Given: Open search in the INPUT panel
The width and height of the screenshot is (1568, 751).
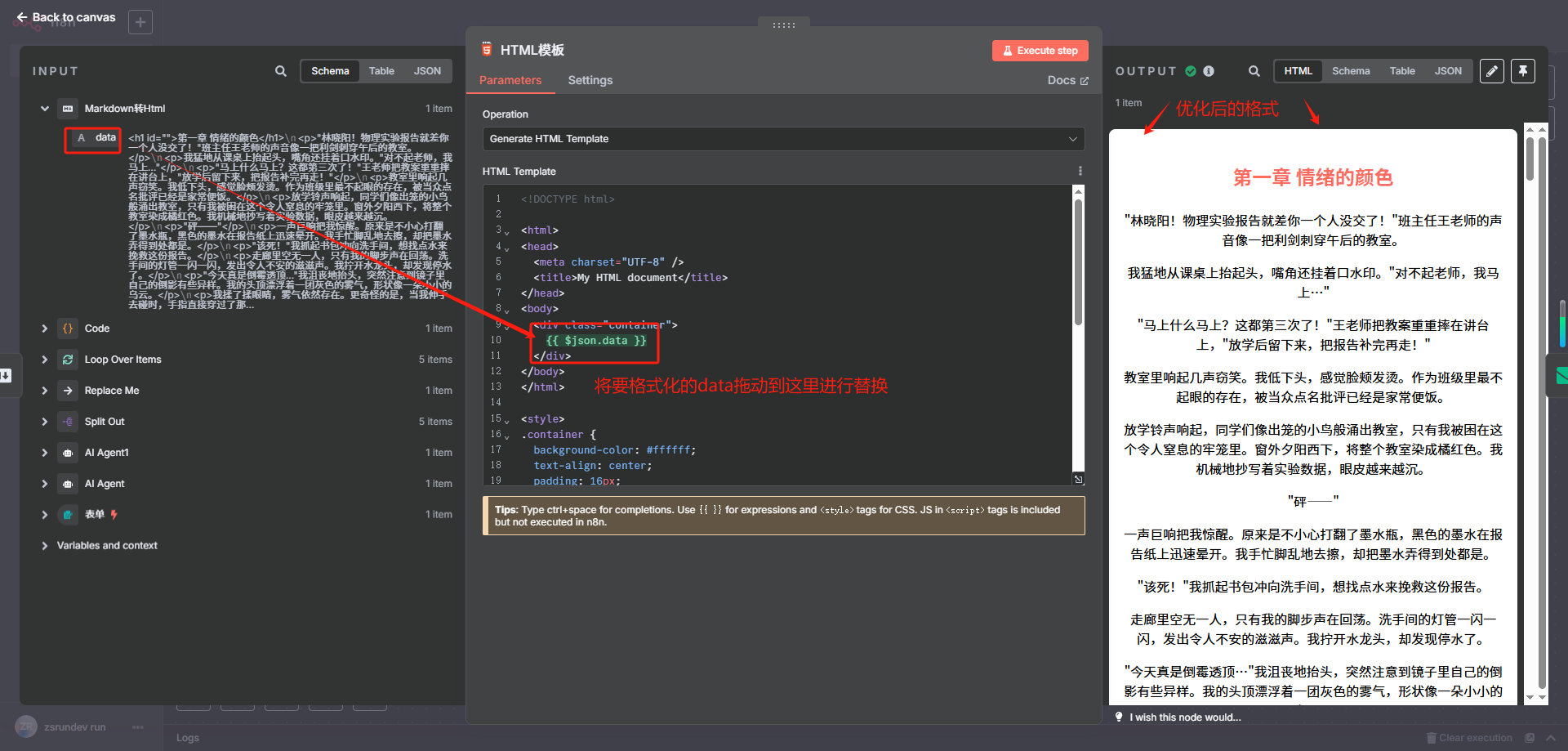Looking at the screenshot, I should (x=280, y=71).
